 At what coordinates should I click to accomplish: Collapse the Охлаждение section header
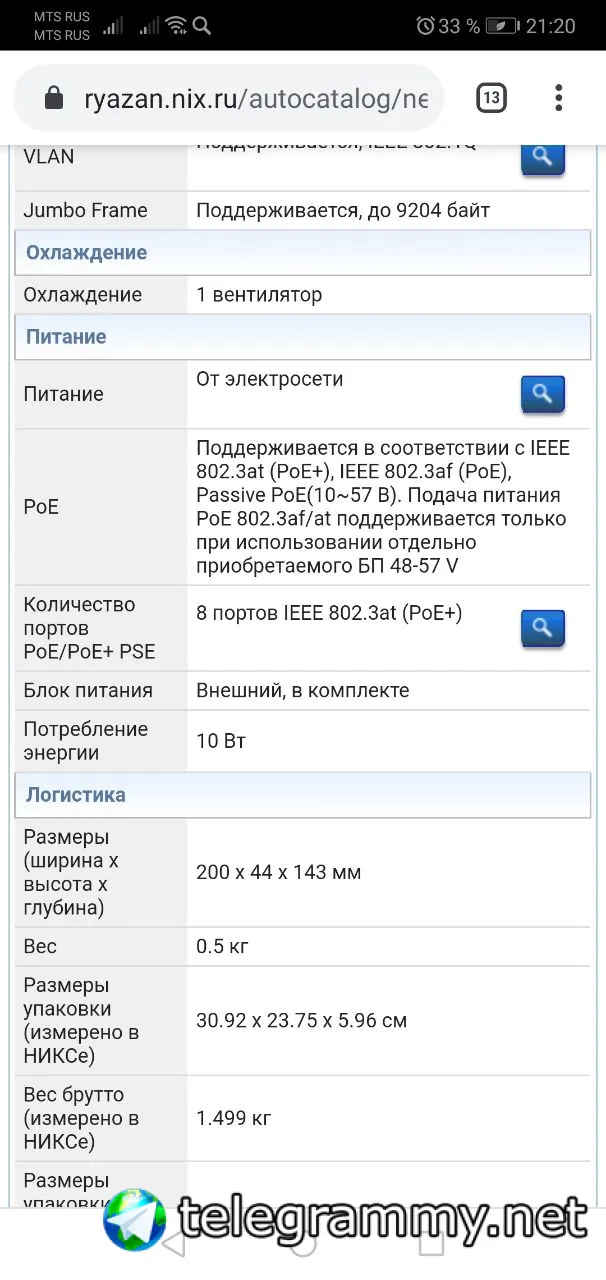pyautogui.click(x=303, y=253)
